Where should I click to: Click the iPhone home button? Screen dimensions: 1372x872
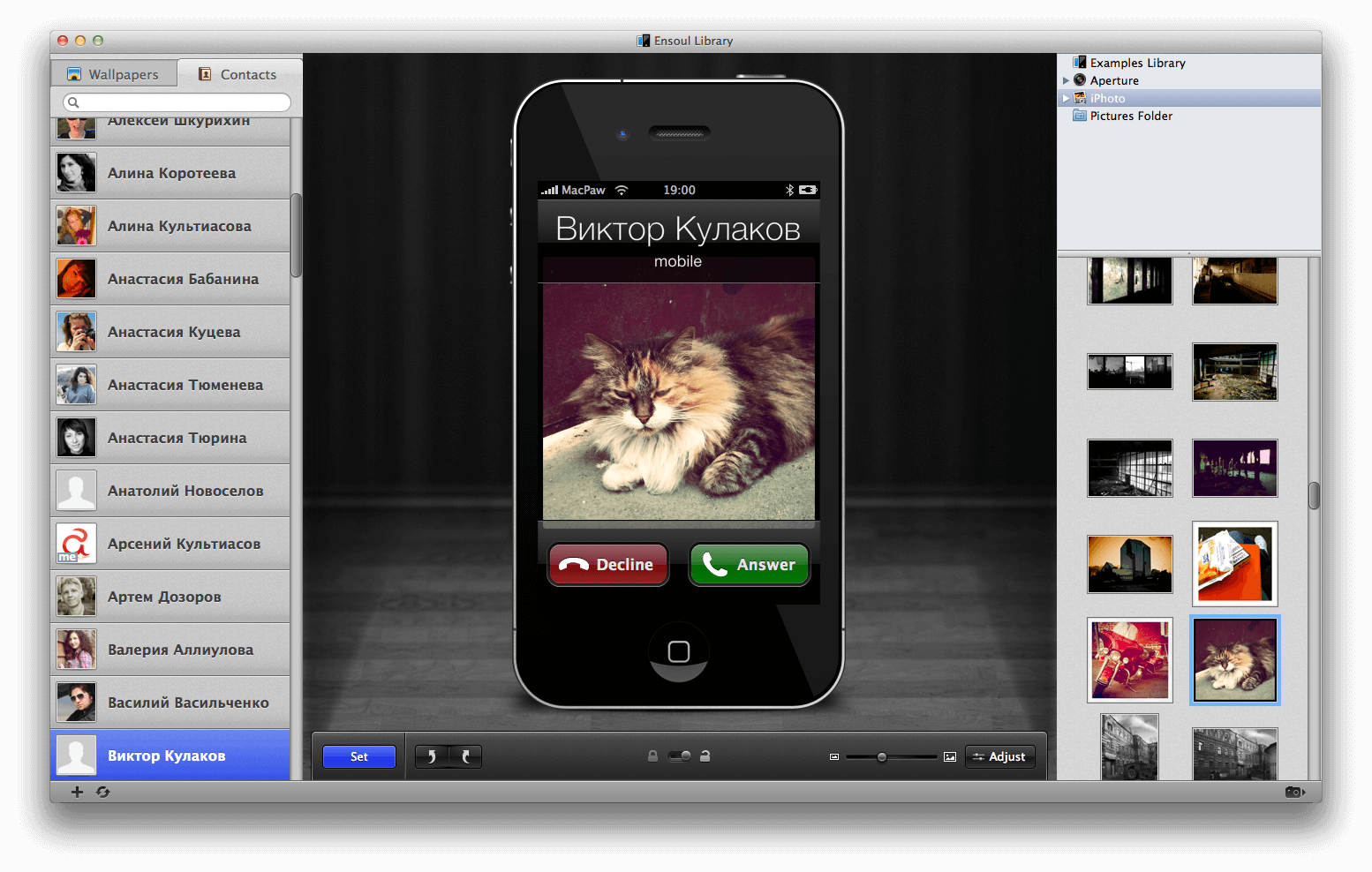[x=679, y=651]
